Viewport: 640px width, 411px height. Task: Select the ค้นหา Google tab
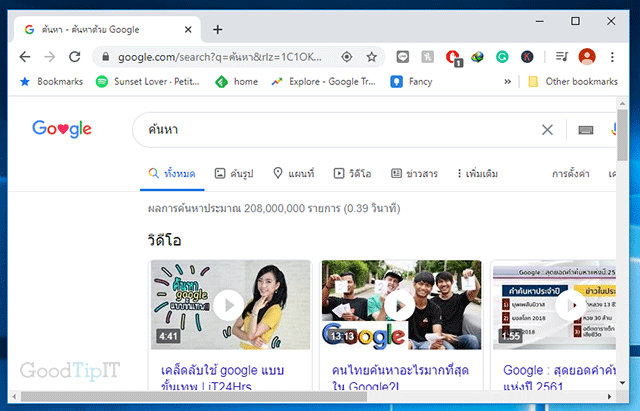coord(108,29)
